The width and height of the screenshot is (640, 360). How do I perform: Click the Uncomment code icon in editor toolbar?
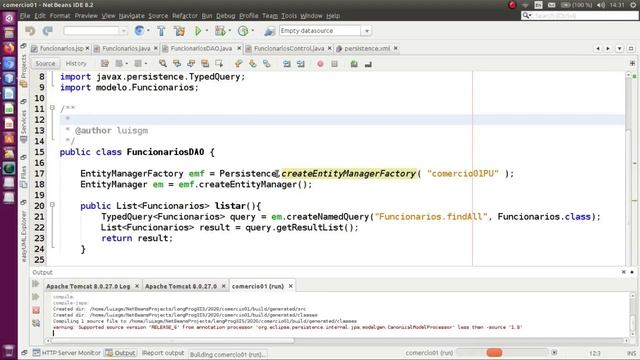[x=368, y=64]
